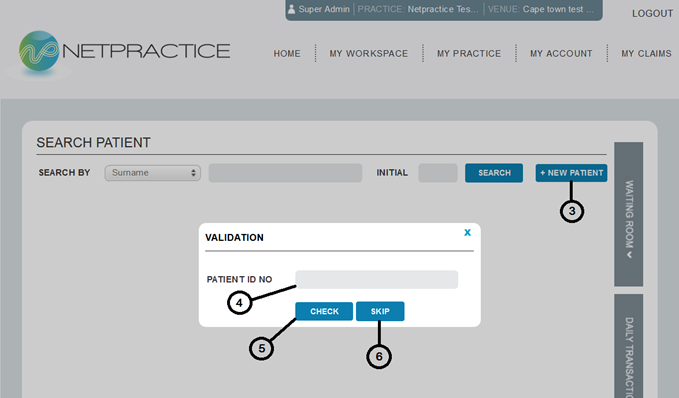Focus the Patient ID No field
The height and width of the screenshot is (398, 679).
pos(376,279)
